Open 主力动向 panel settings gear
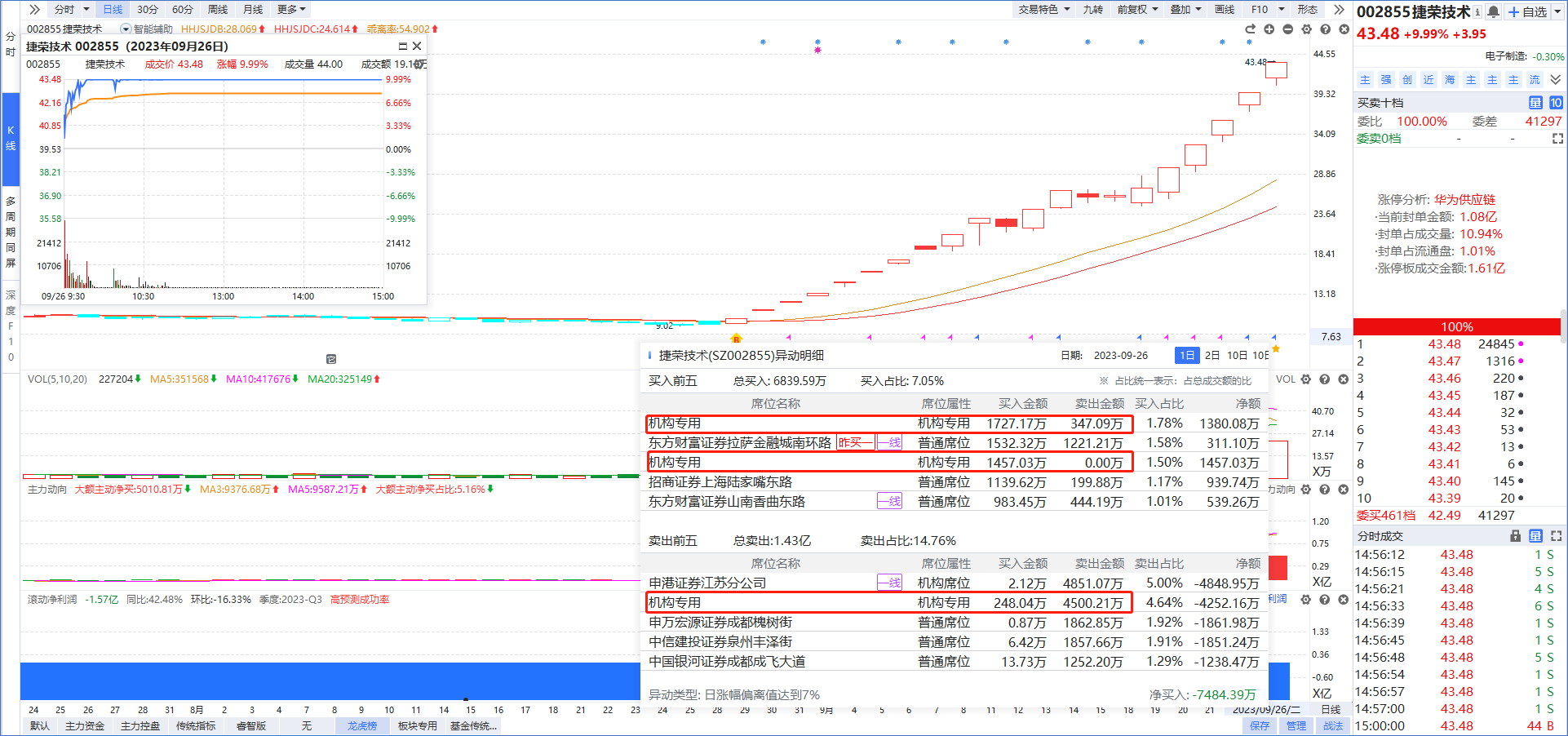Screen dimensions: 1568x736 click(x=1306, y=490)
